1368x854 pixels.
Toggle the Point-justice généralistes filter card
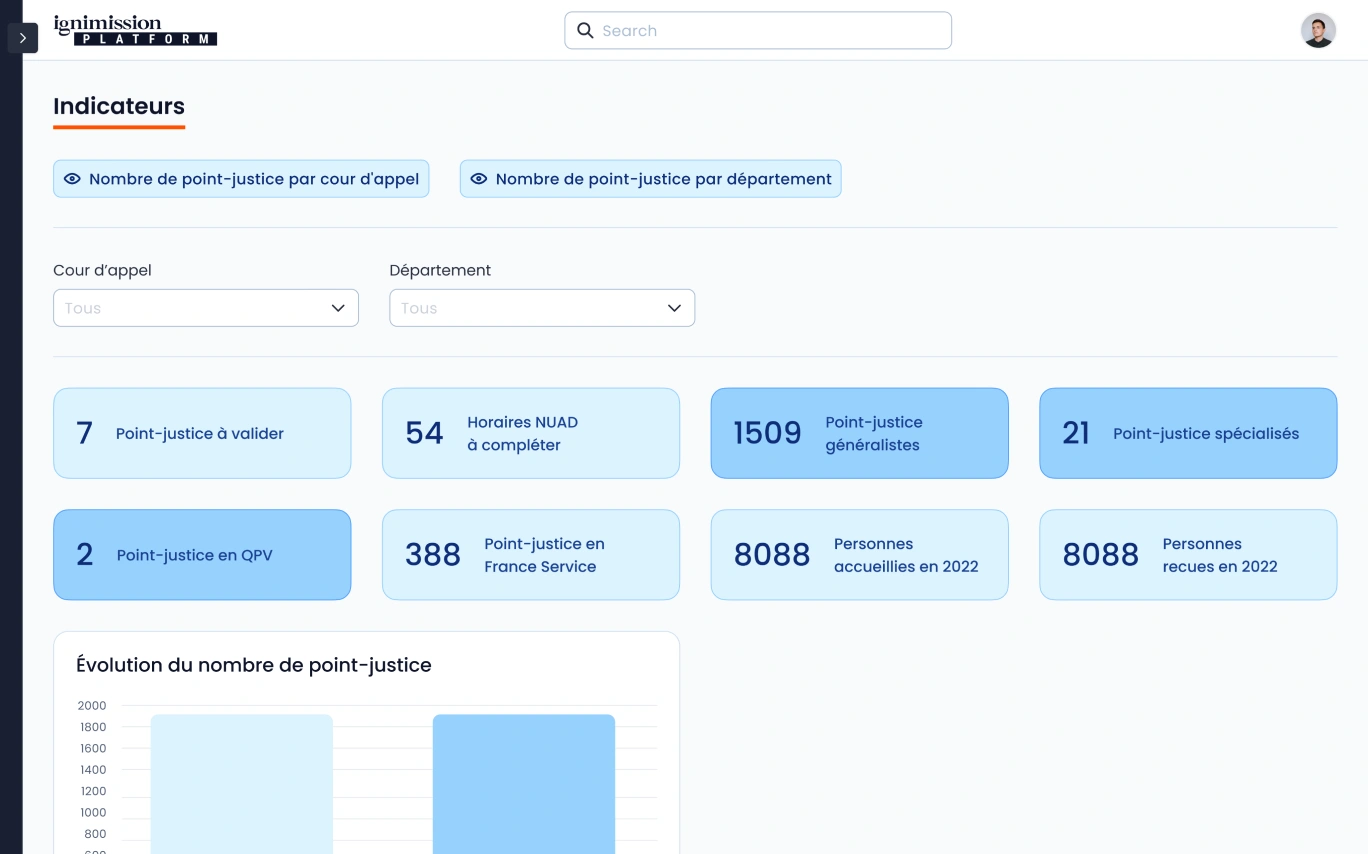pos(859,433)
